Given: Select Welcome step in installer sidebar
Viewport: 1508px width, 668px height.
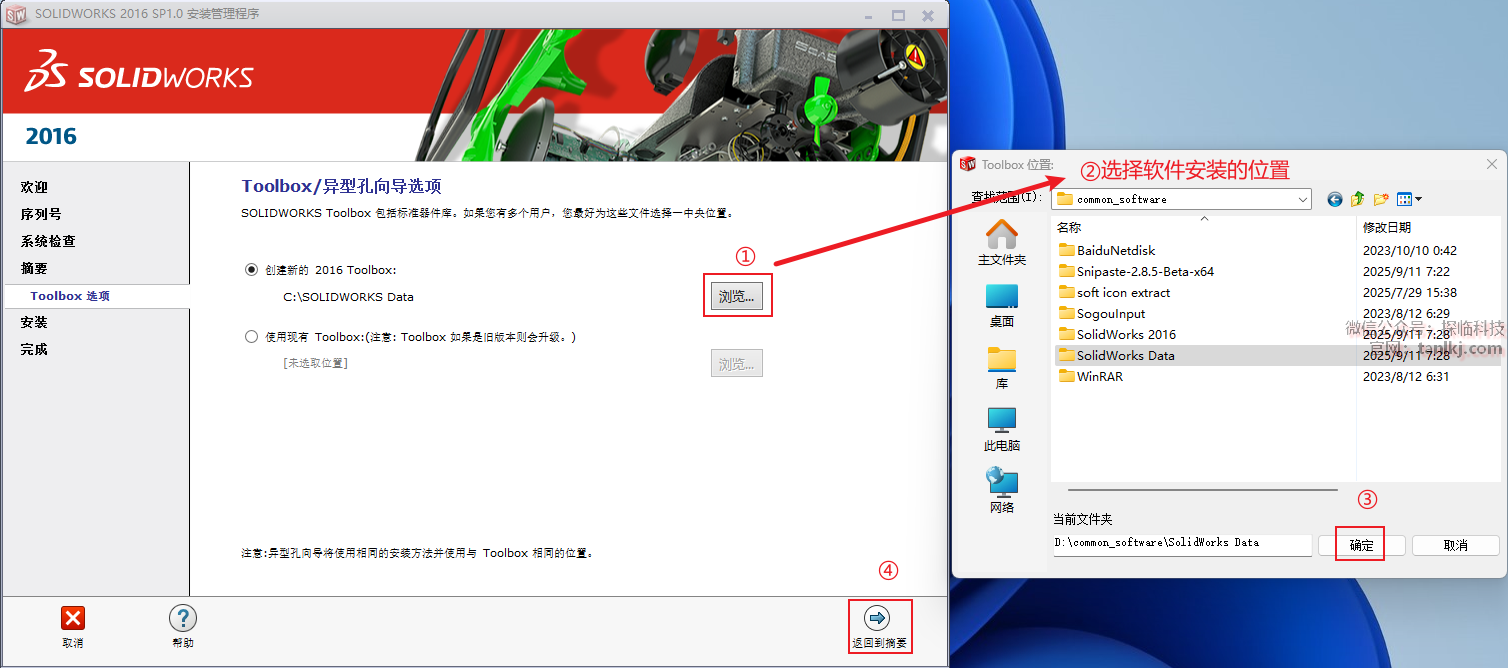Looking at the screenshot, I should (x=34, y=187).
